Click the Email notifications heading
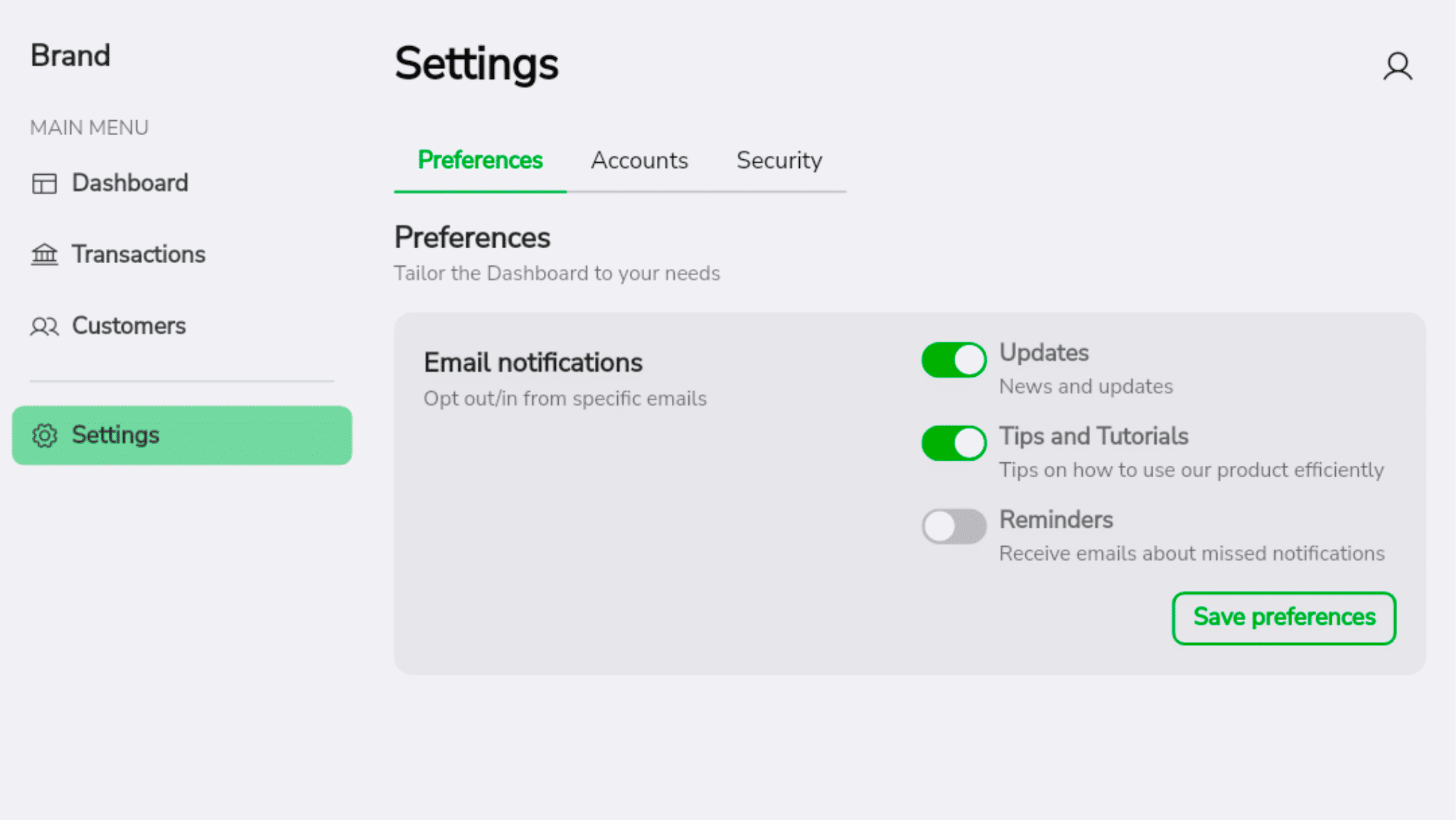This screenshot has width=1456, height=820. tap(533, 363)
